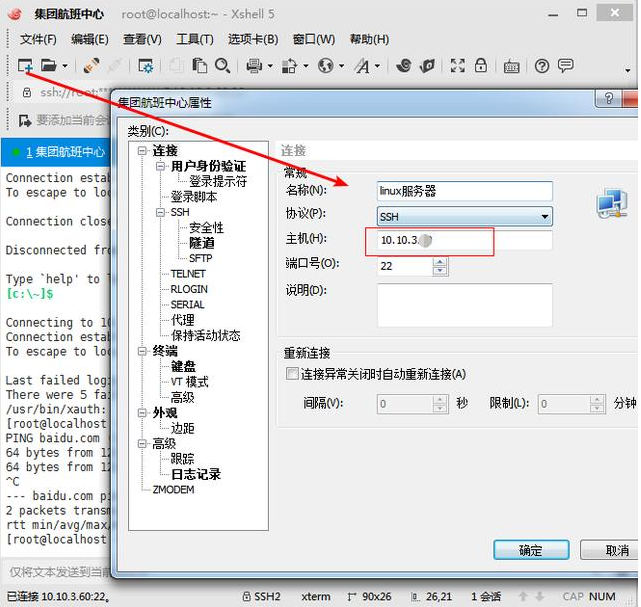Screen dimensions: 641x607
Task: Collapse the 终端 tree node
Action: click(x=142, y=351)
